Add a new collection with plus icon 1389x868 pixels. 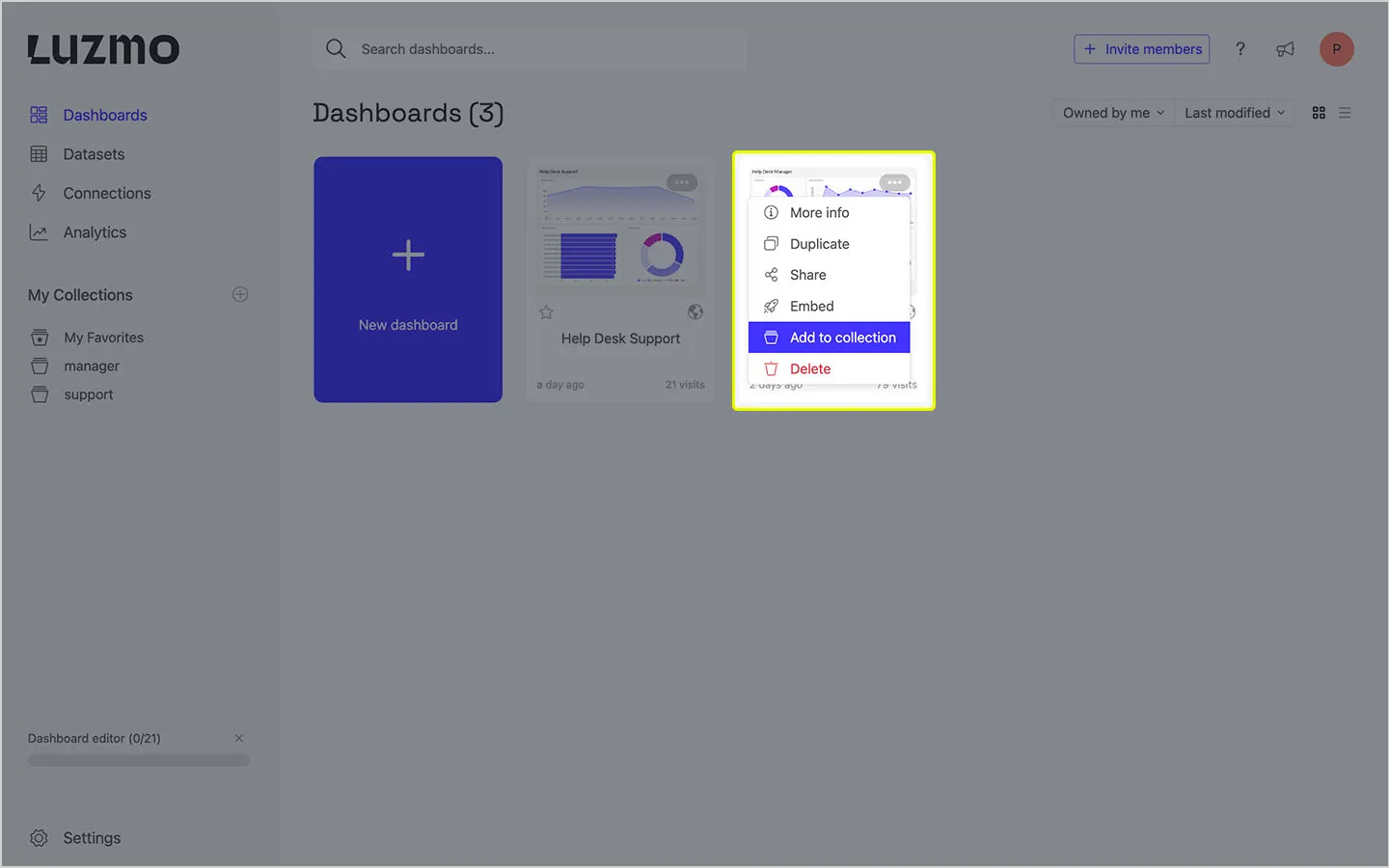tap(240, 294)
